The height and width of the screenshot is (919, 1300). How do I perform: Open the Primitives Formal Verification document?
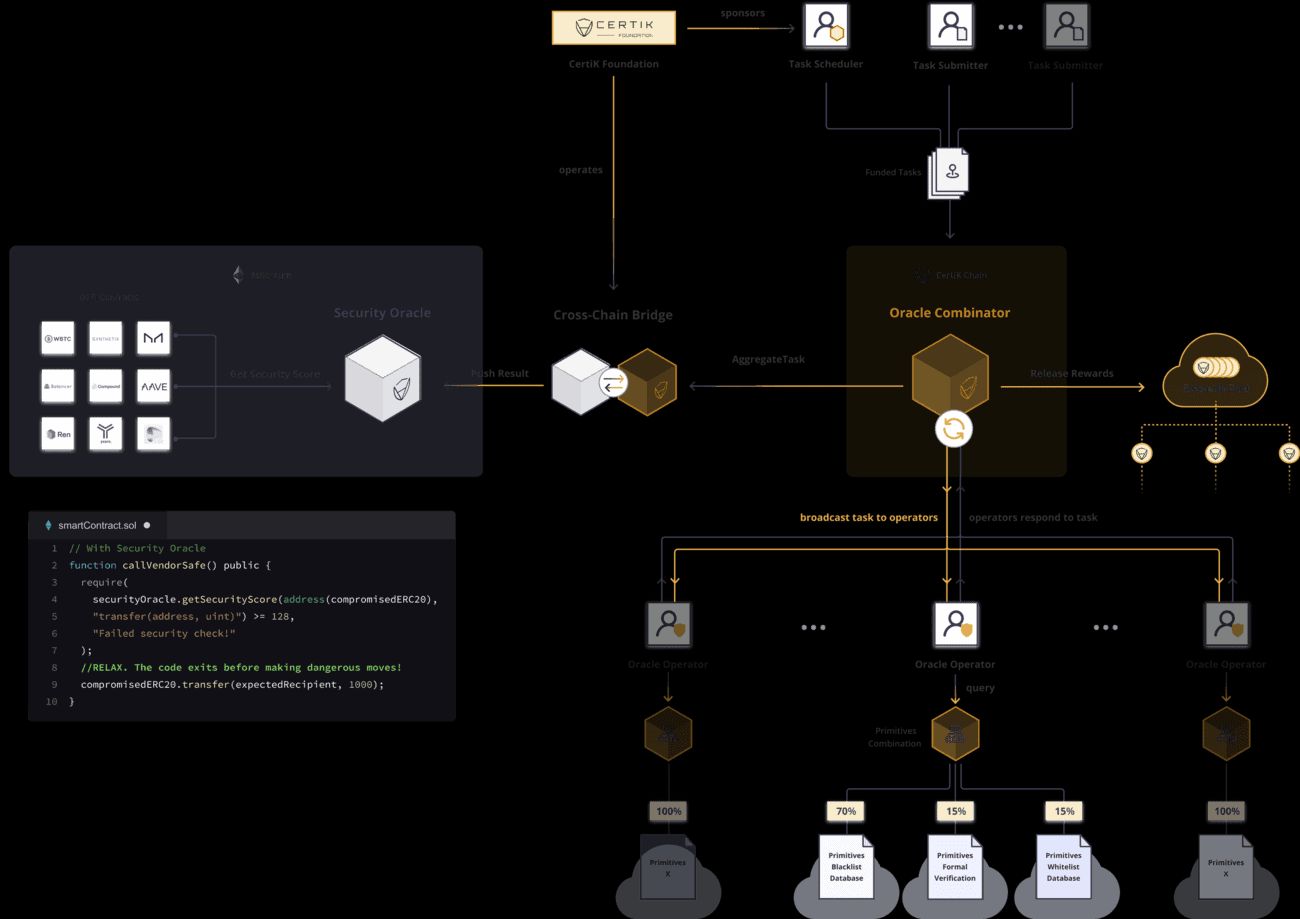[954, 867]
